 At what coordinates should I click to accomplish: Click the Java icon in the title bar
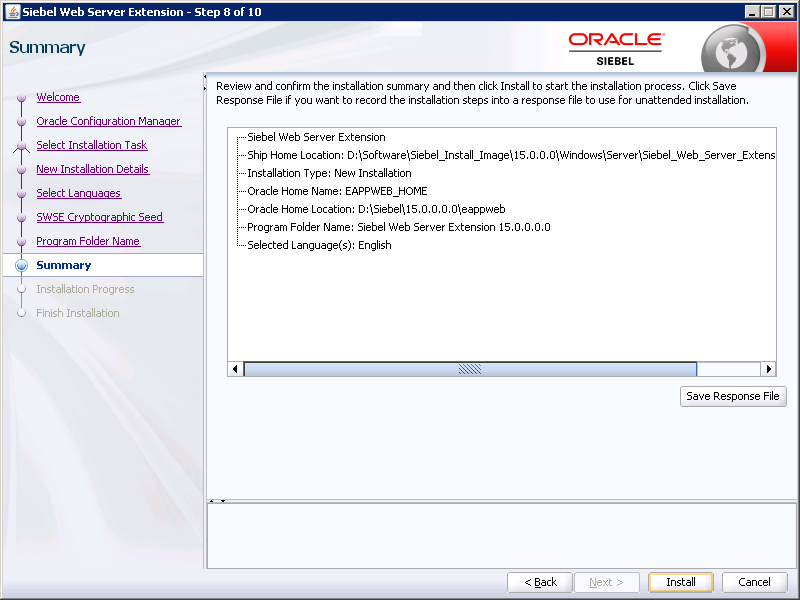pos(12,12)
